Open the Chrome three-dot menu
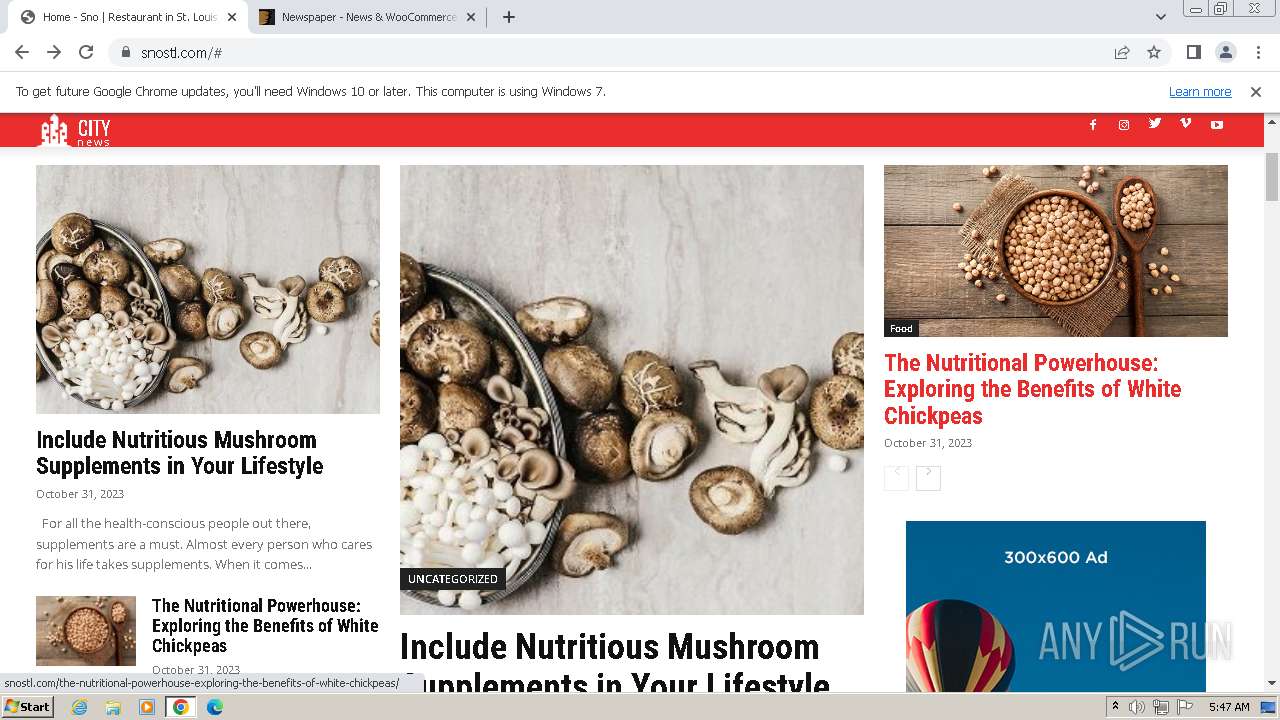Viewport: 1280px width, 720px height. [x=1257, y=52]
